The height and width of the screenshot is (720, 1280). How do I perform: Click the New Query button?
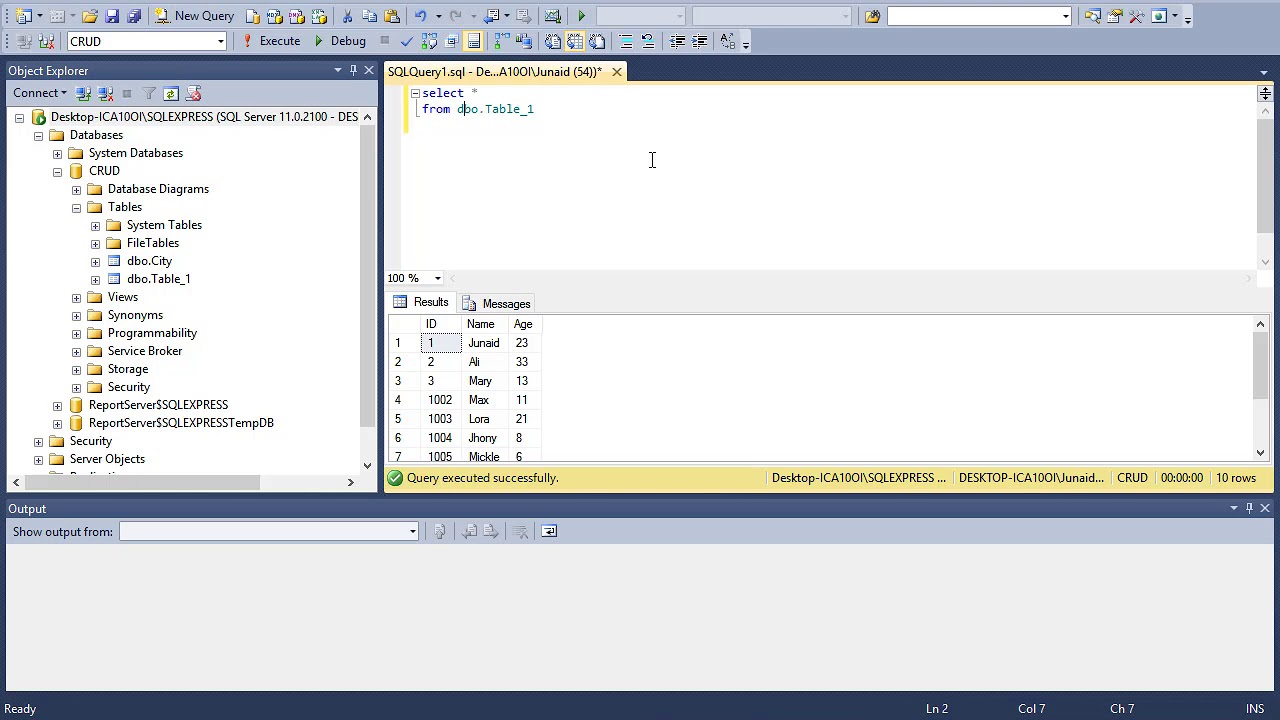194,16
